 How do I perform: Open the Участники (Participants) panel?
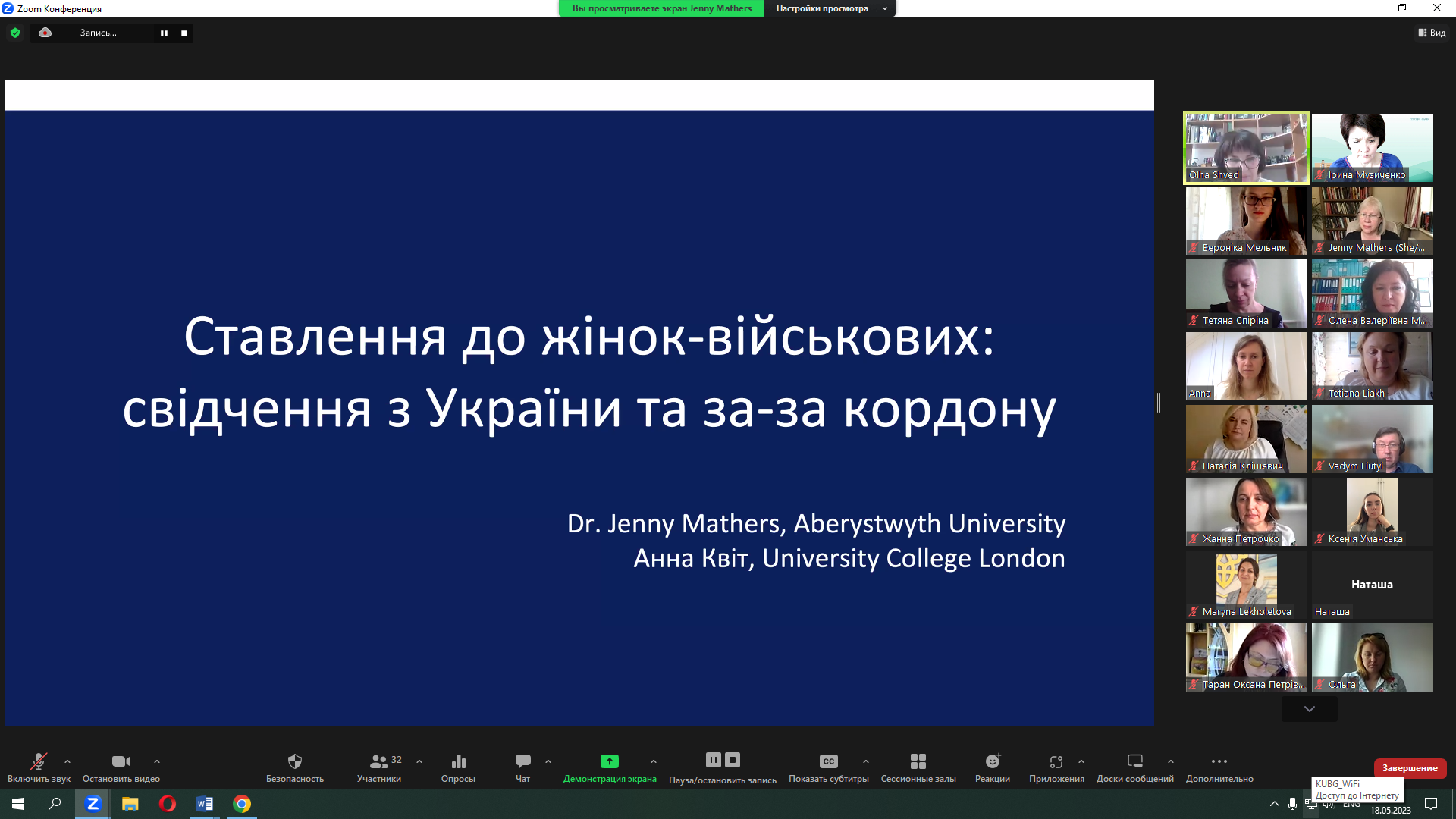[379, 766]
